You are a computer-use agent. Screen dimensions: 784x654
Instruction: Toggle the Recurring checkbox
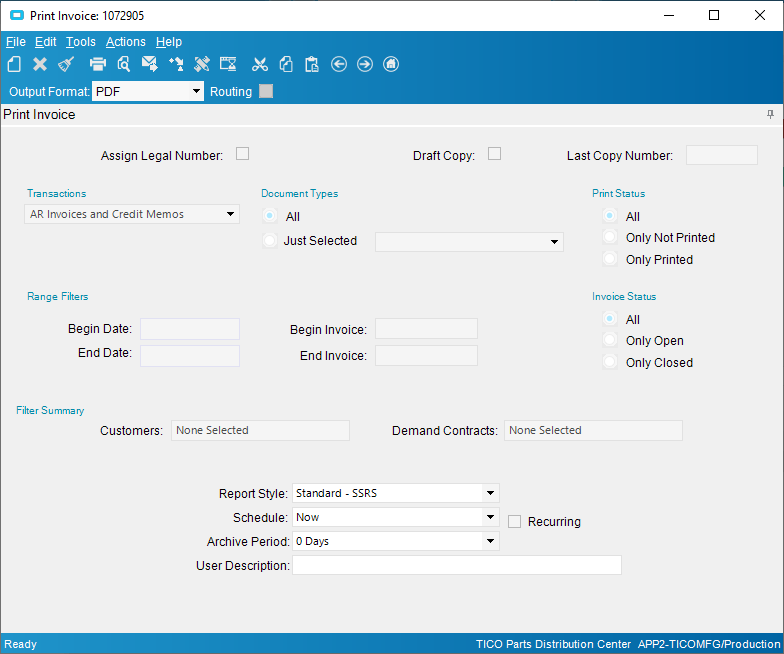coord(515,521)
